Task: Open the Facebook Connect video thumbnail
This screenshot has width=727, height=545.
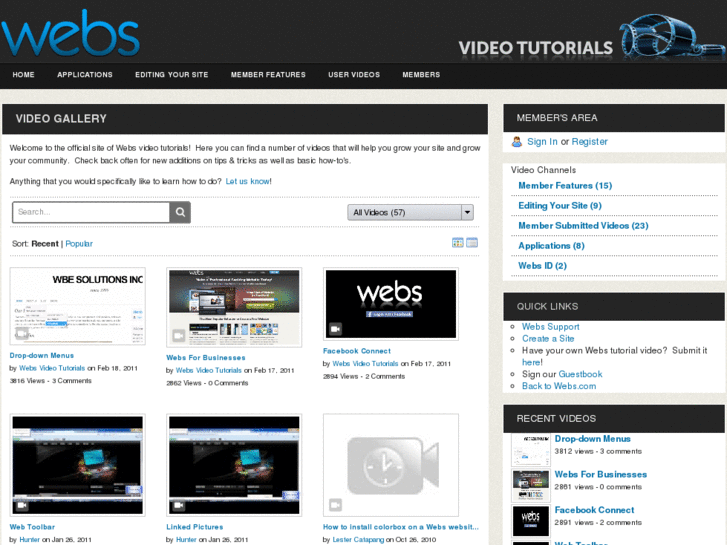Action: click(x=391, y=304)
